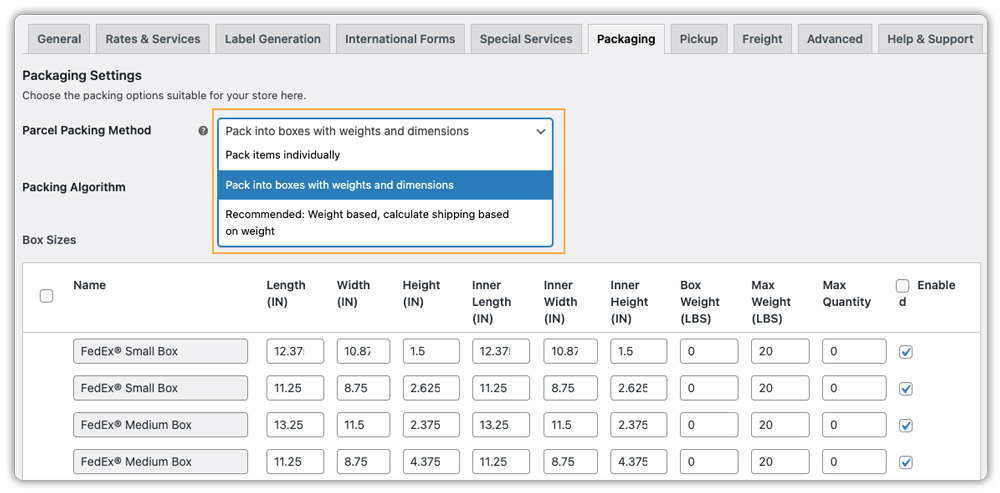Open the Rates & Services tab

[153, 39]
